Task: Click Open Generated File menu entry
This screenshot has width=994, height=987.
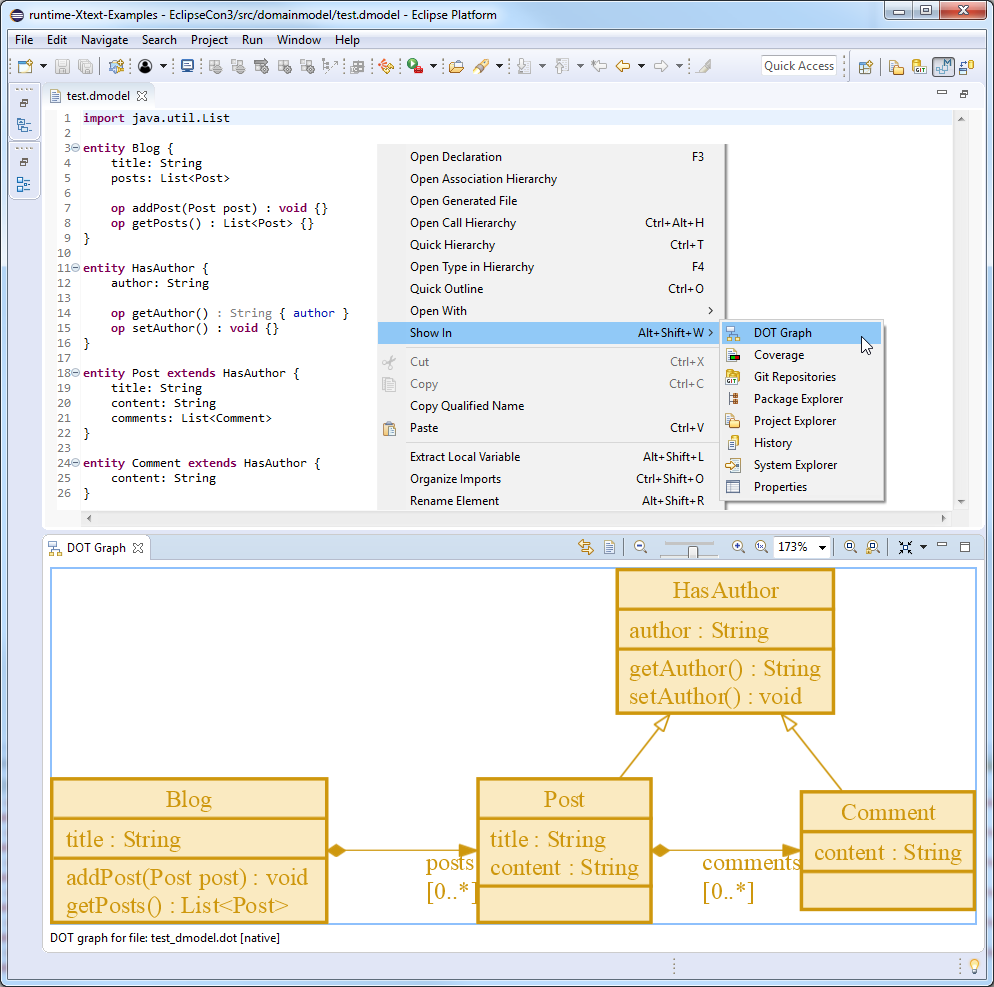Action: pyautogui.click(x=550, y=201)
